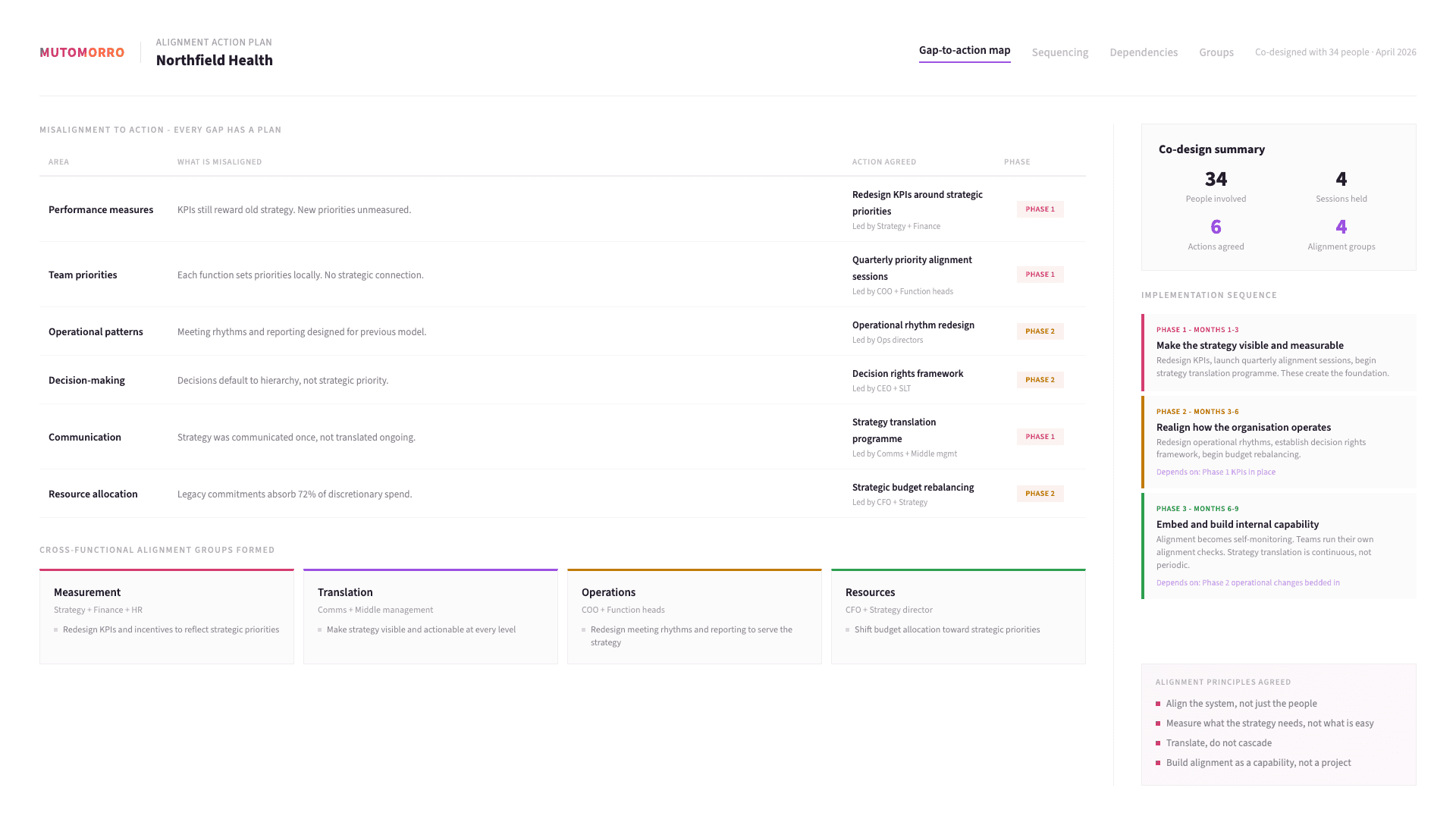Click the PHASE 1 badge for Strategy translation programme
1456x819 pixels.
pyautogui.click(x=1040, y=437)
